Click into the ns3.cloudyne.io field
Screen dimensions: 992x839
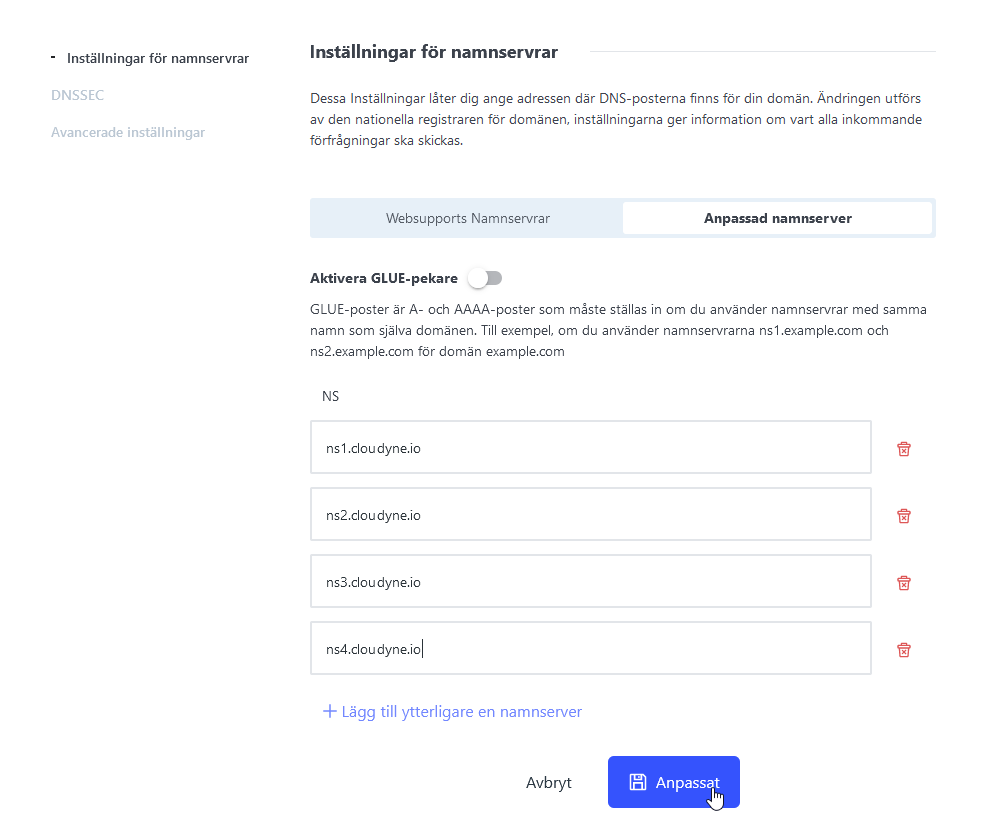[590, 582]
